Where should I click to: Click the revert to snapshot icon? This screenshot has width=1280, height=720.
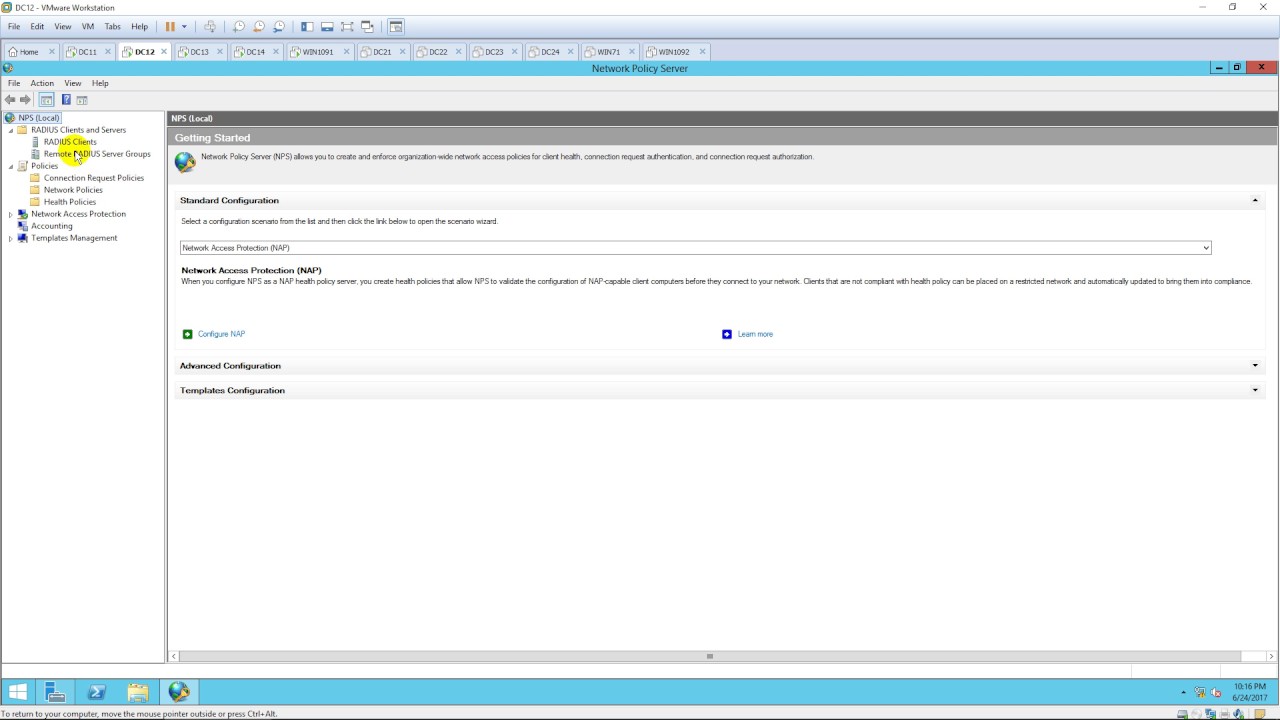tap(259, 27)
